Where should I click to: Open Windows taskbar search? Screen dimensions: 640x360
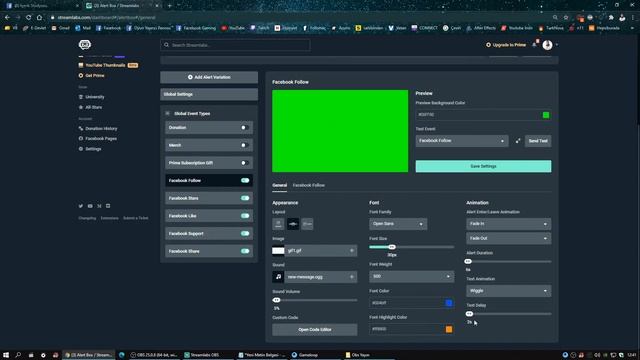(x=18, y=355)
